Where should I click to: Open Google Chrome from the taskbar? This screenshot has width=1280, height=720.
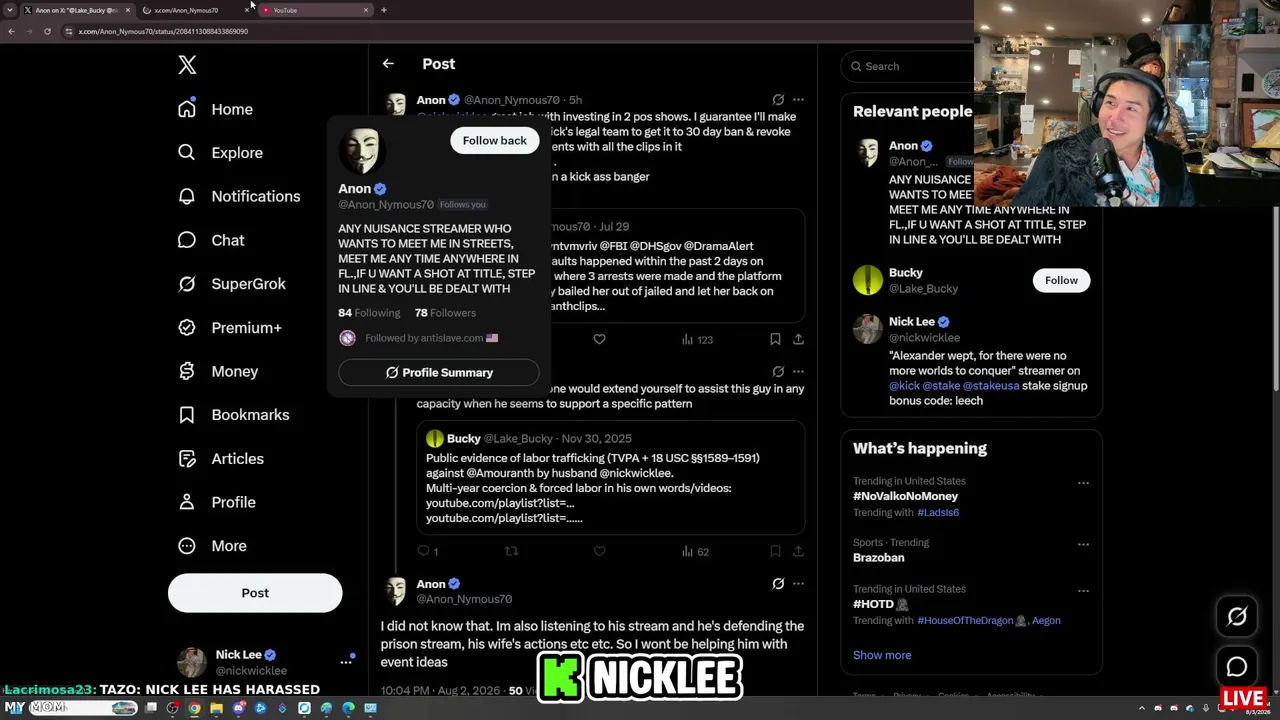click(x=194, y=709)
